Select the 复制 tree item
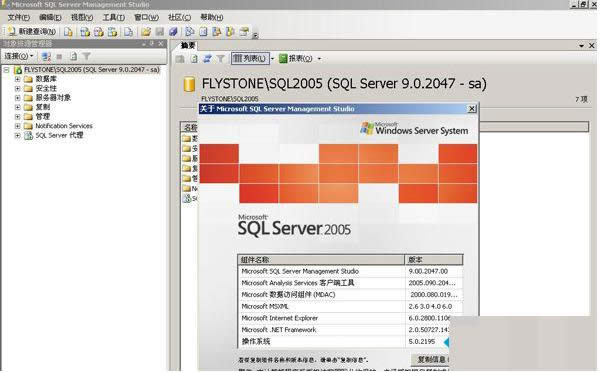600x372 pixels. pos(43,107)
